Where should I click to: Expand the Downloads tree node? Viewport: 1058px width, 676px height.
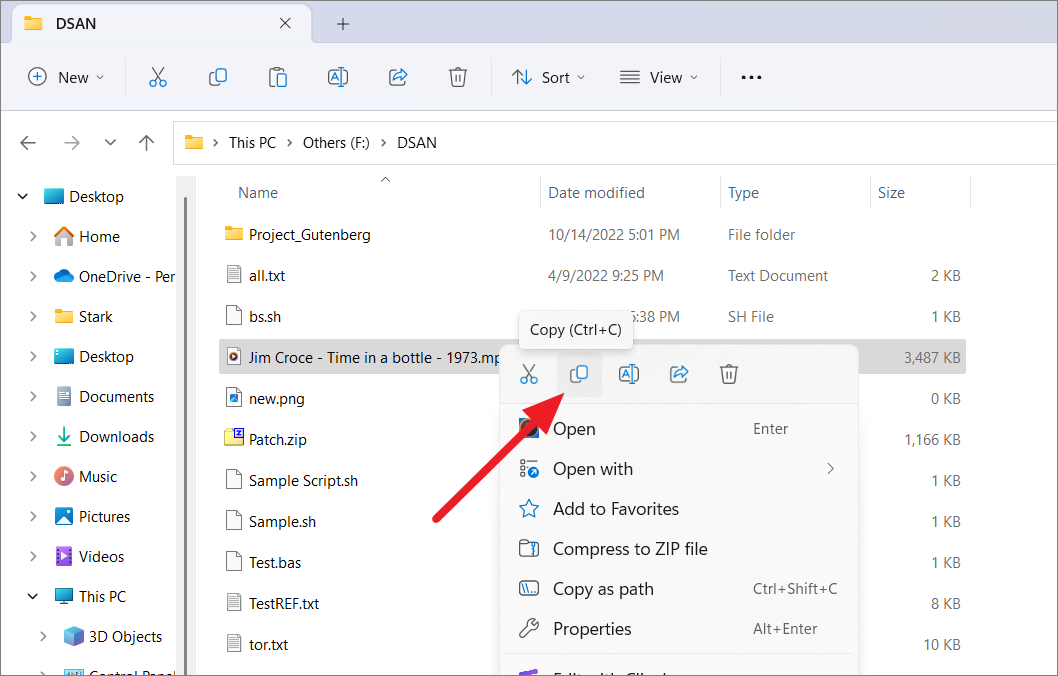pos(33,436)
